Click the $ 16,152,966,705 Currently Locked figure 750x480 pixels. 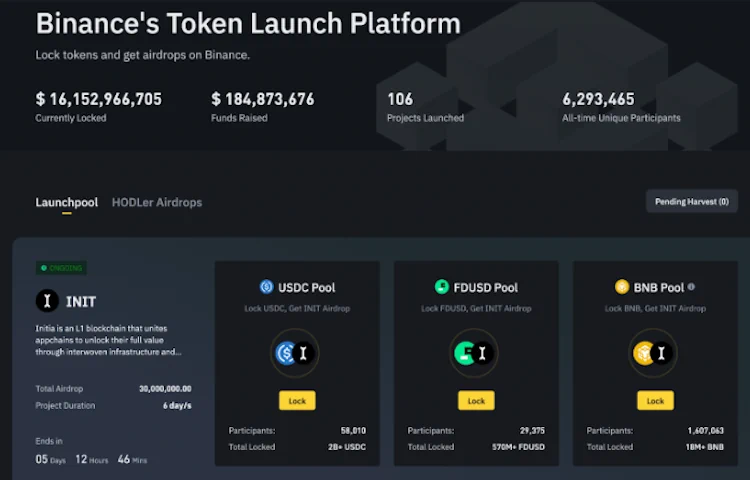click(x=99, y=99)
